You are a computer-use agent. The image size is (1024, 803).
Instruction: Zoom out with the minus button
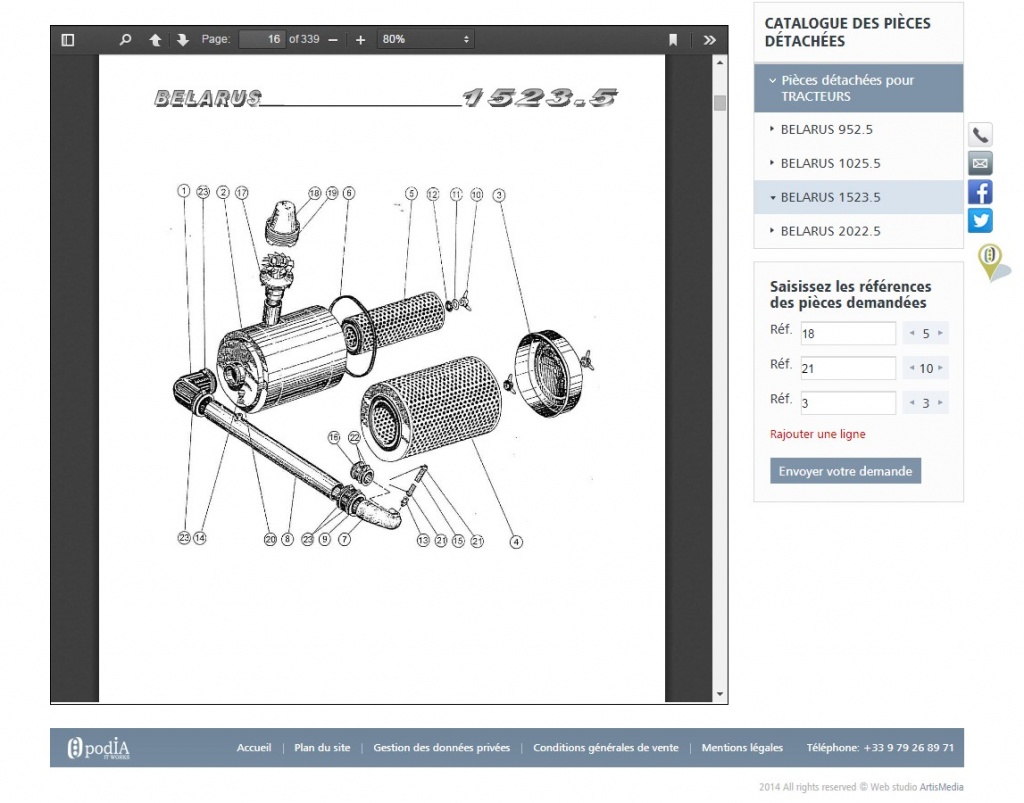[x=333, y=40]
